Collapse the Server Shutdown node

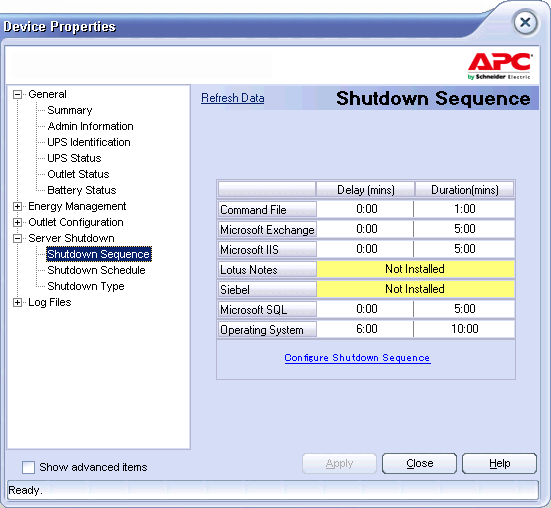click(17, 239)
